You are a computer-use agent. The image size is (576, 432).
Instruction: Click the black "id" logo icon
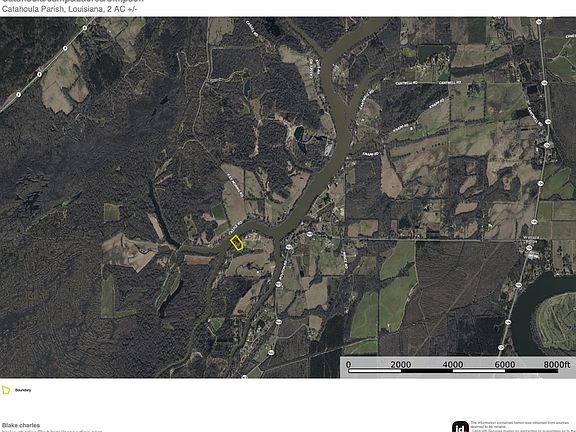pos(460,427)
